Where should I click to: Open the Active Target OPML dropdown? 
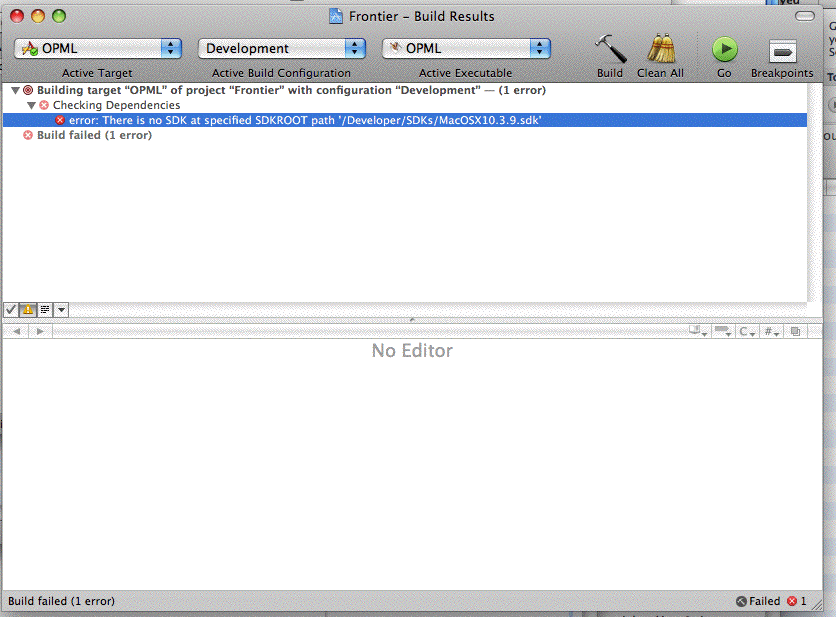pyautogui.click(x=98, y=48)
